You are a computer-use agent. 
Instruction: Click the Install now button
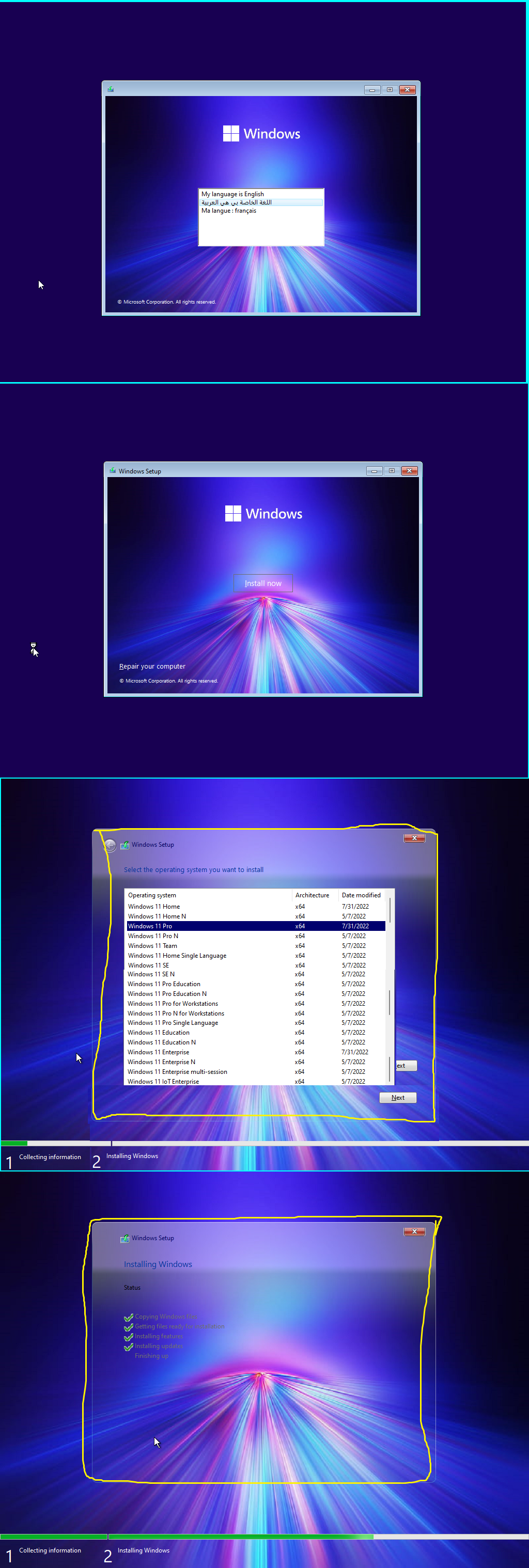click(x=263, y=583)
